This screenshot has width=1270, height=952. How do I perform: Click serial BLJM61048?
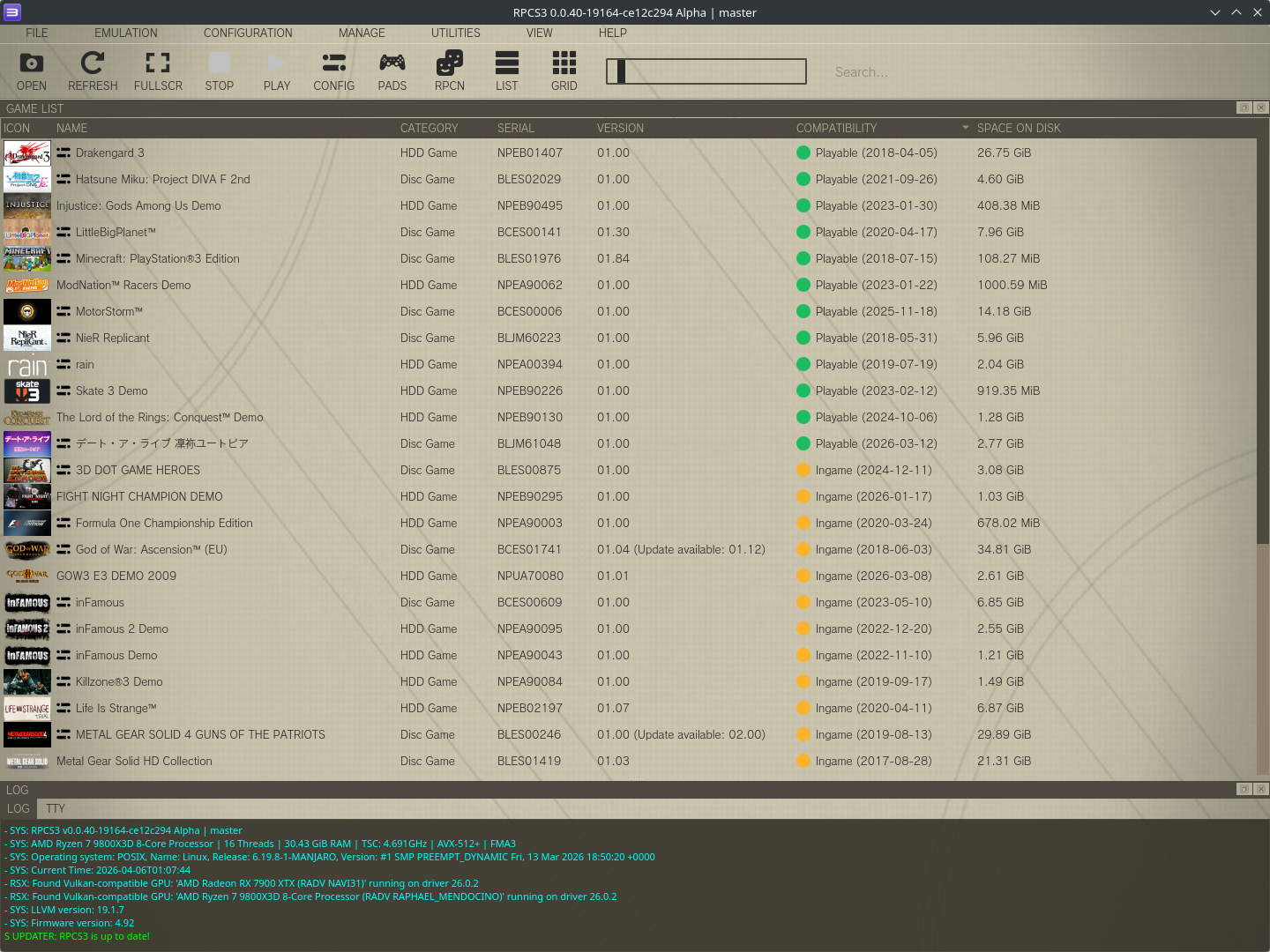pos(529,443)
